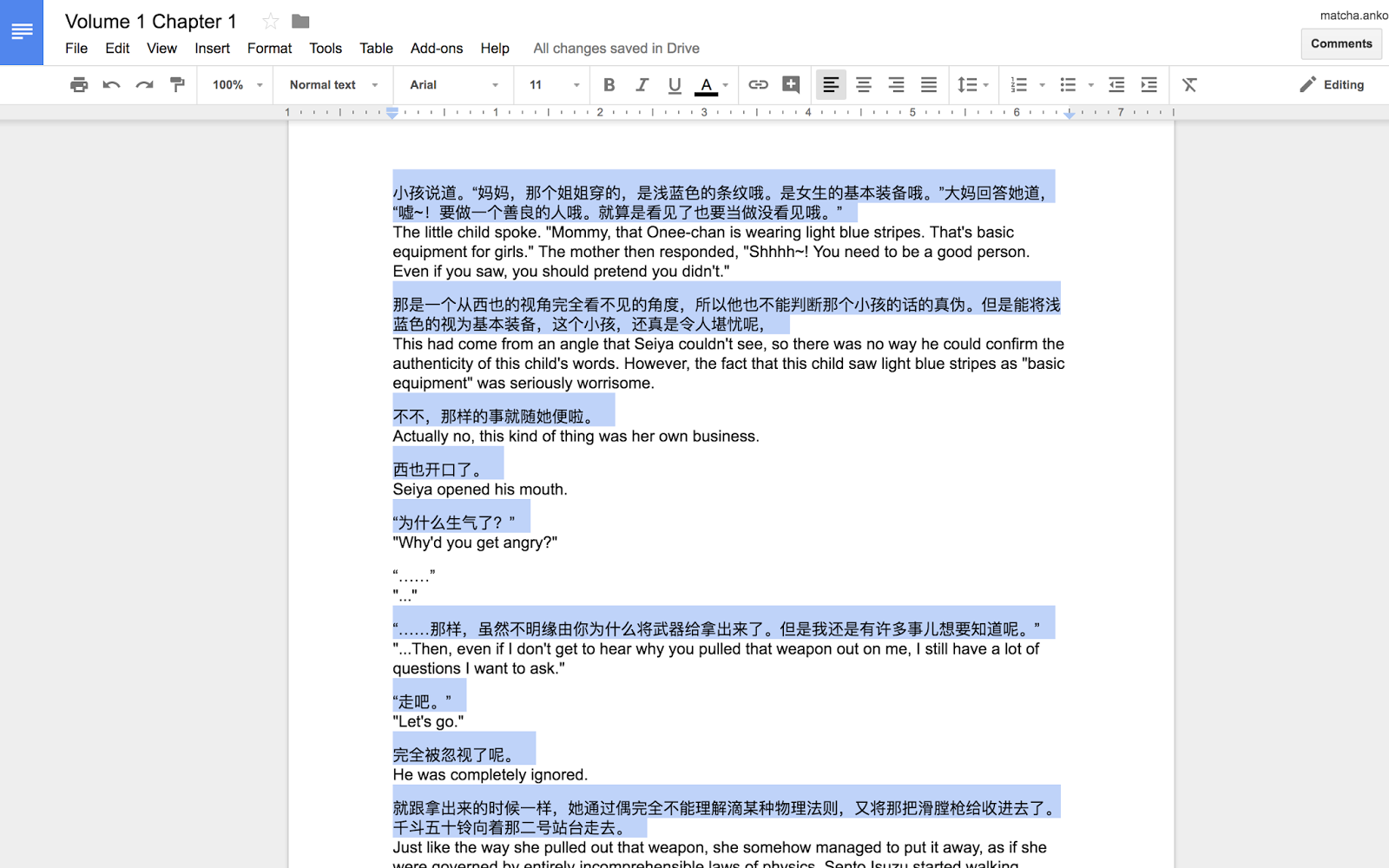The height and width of the screenshot is (868, 1389).
Task: Select right align
Action: 896,84
